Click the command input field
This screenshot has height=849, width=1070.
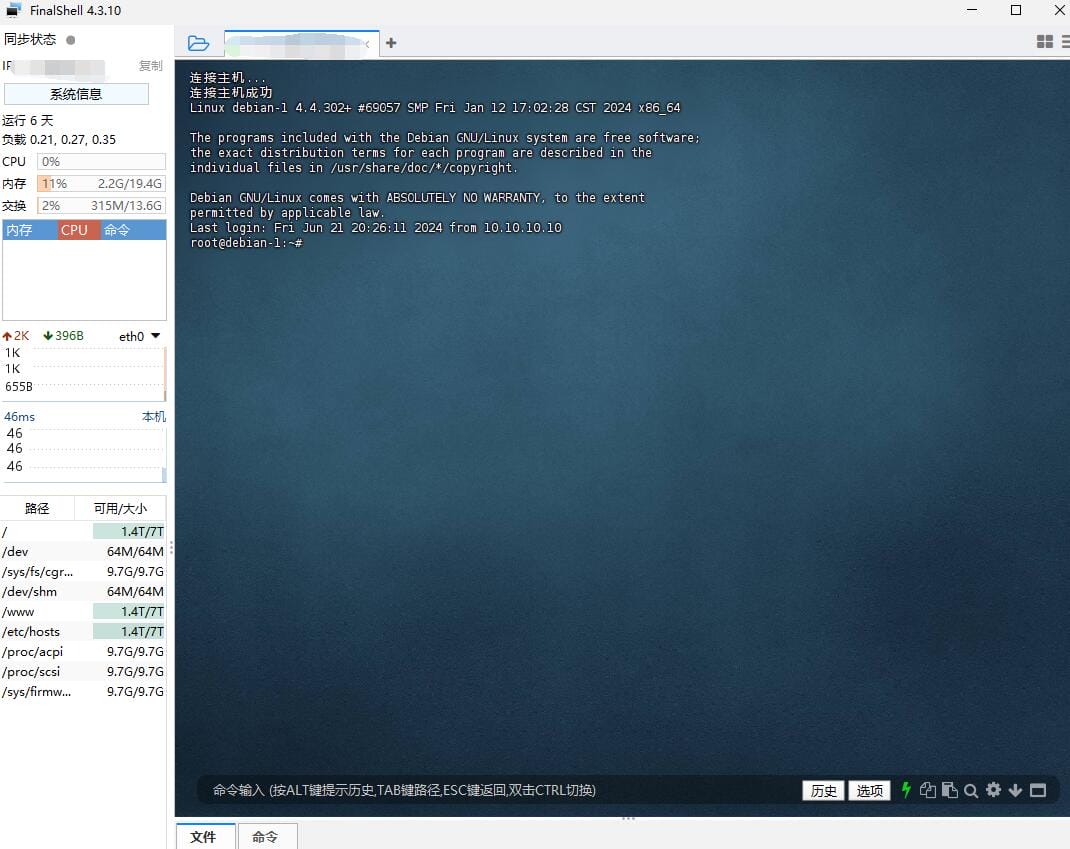[x=500, y=790]
